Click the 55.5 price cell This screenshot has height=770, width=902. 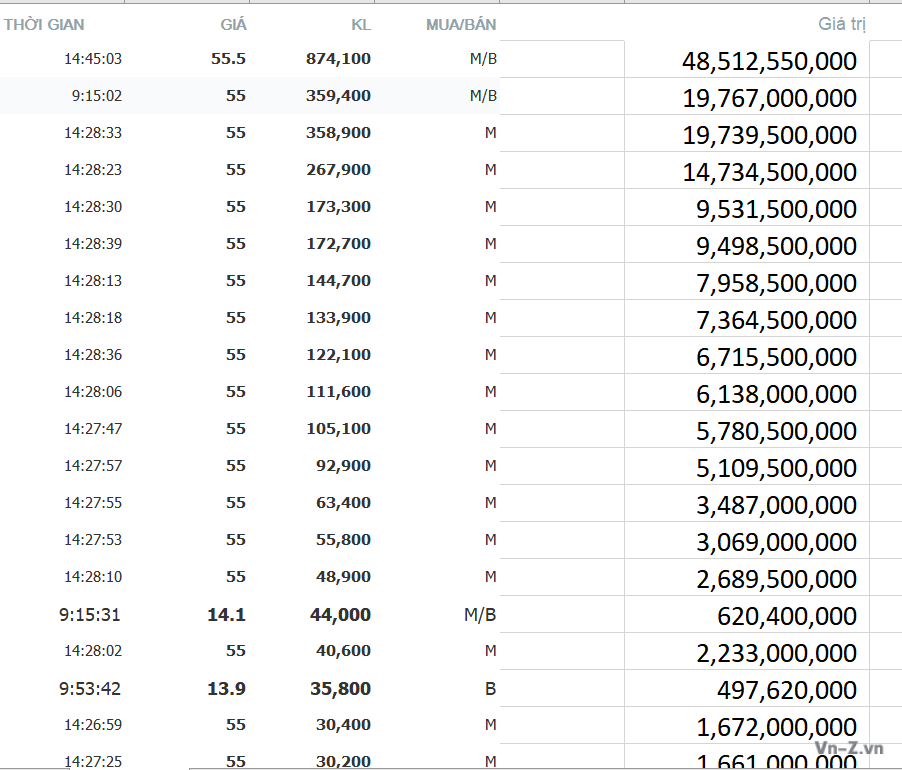tap(228, 59)
